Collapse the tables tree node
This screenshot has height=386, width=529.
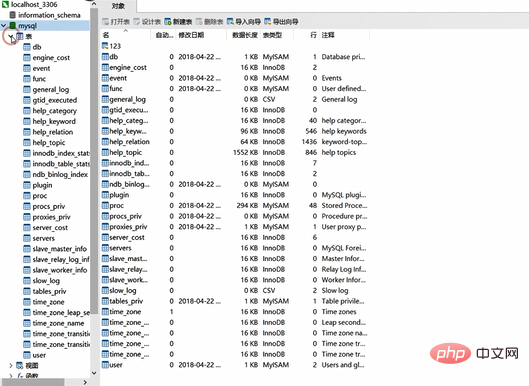11,36
